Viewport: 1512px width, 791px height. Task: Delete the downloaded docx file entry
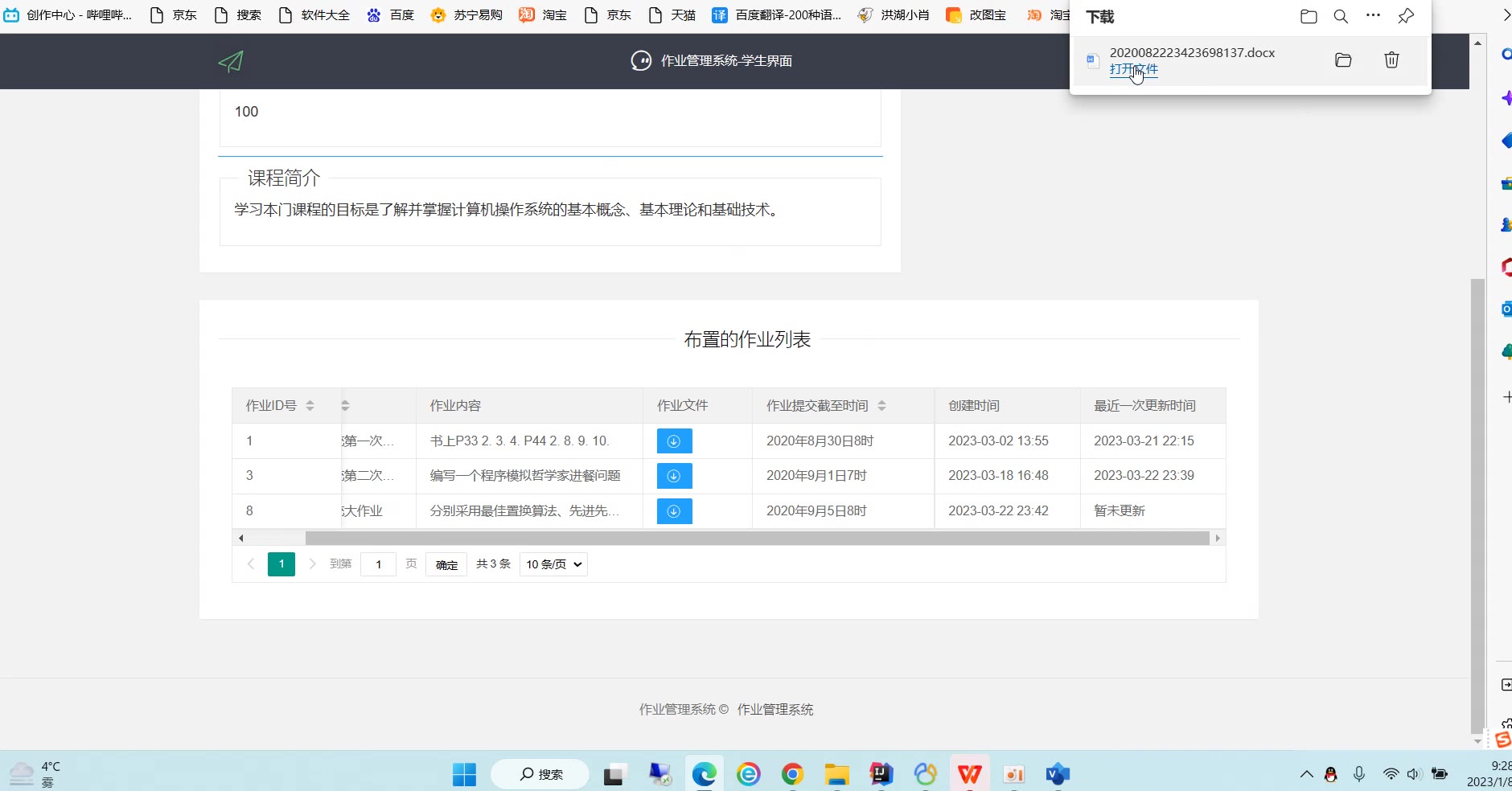[1391, 60]
